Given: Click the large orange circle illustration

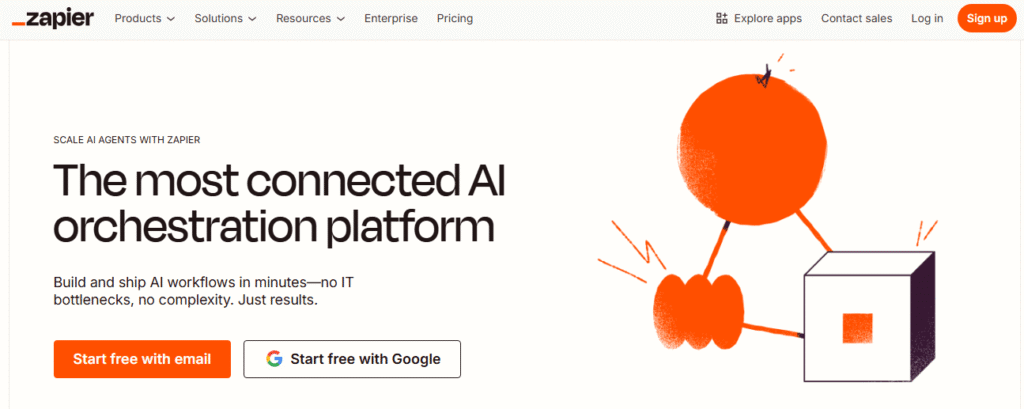Looking at the screenshot, I should click(x=743, y=150).
